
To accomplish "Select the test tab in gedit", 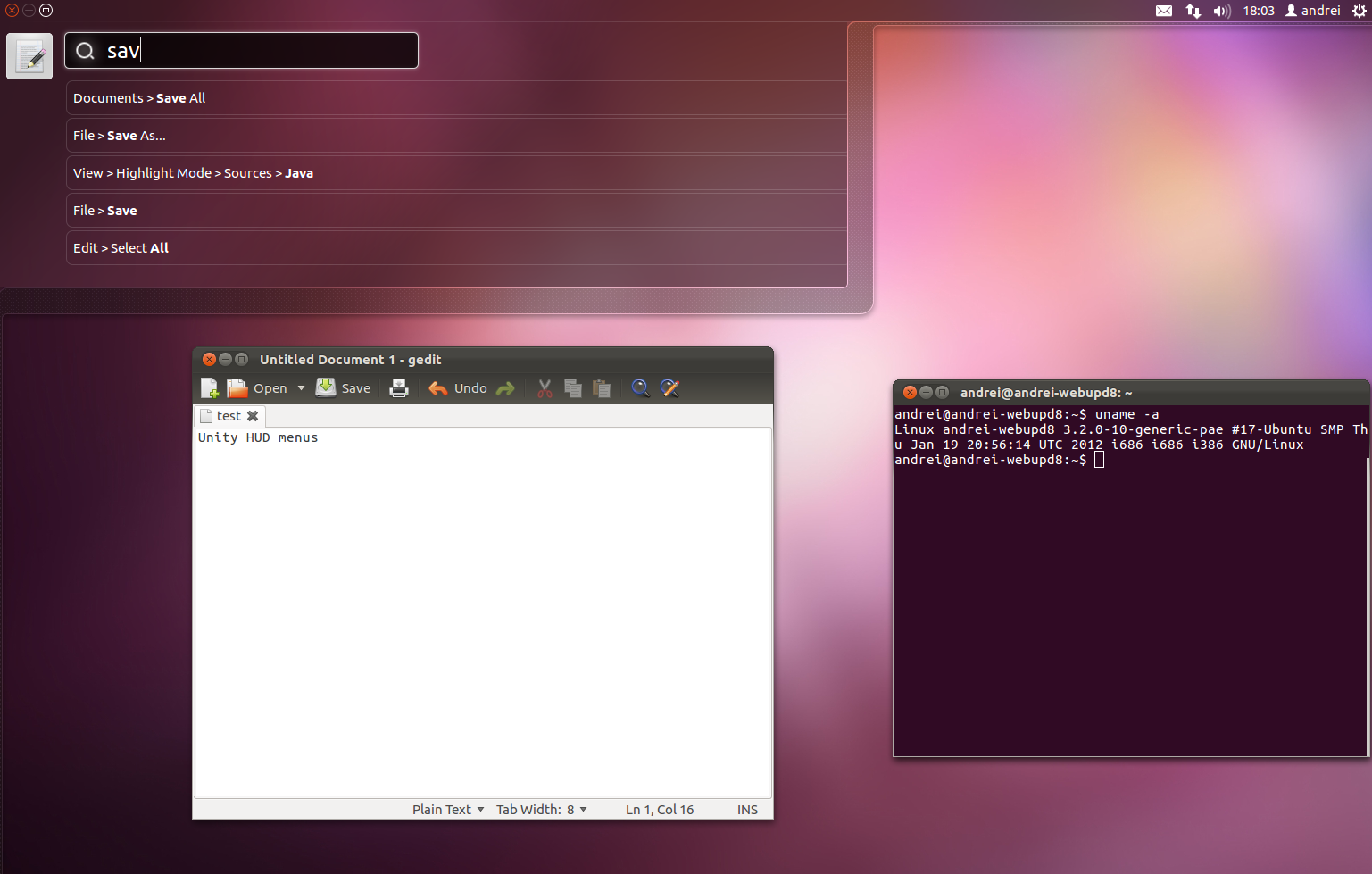I will point(229,416).
